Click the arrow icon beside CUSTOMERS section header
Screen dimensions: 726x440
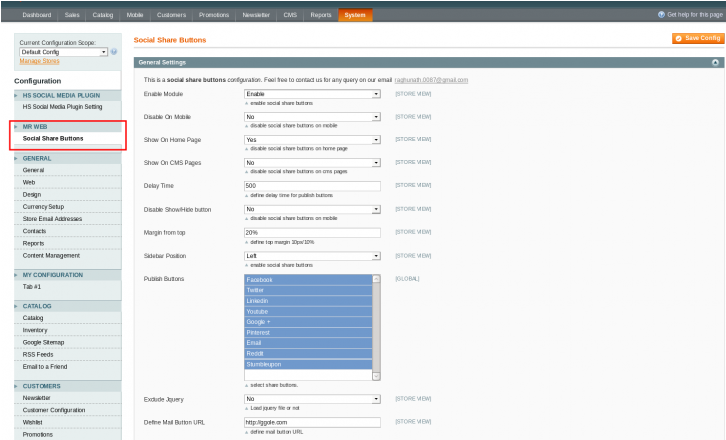tap(16, 386)
